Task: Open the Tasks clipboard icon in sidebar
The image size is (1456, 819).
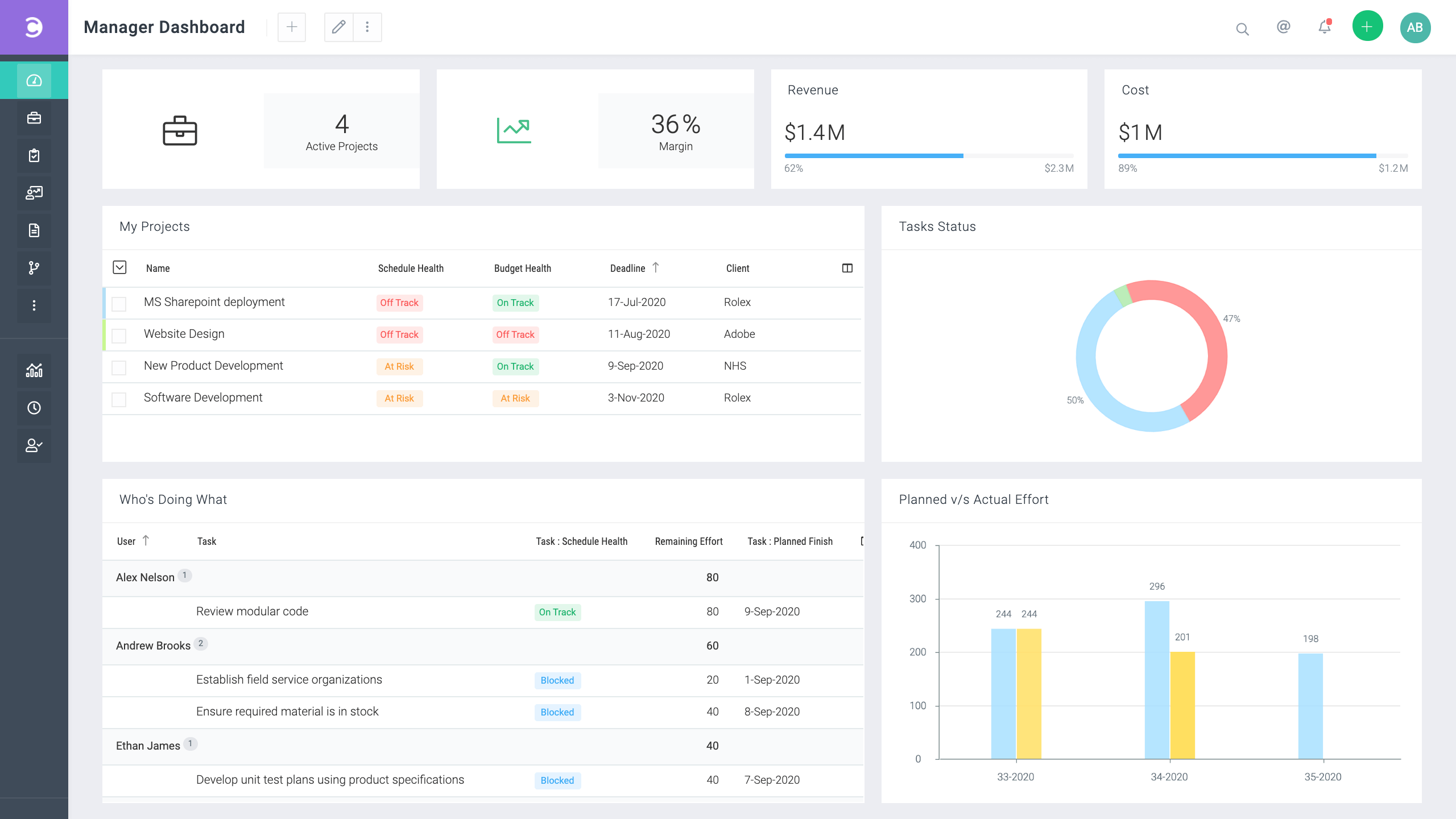Action: coord(34,155)
